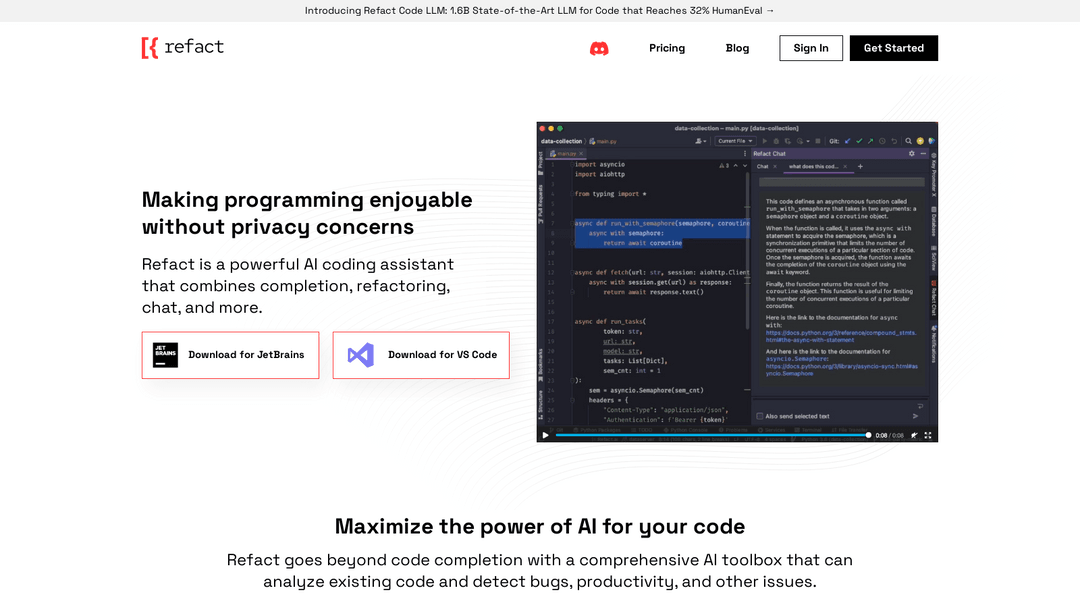Click the Git commit checkmark in the video
This screenshot has width=1080, height=608.
point(859,141)
